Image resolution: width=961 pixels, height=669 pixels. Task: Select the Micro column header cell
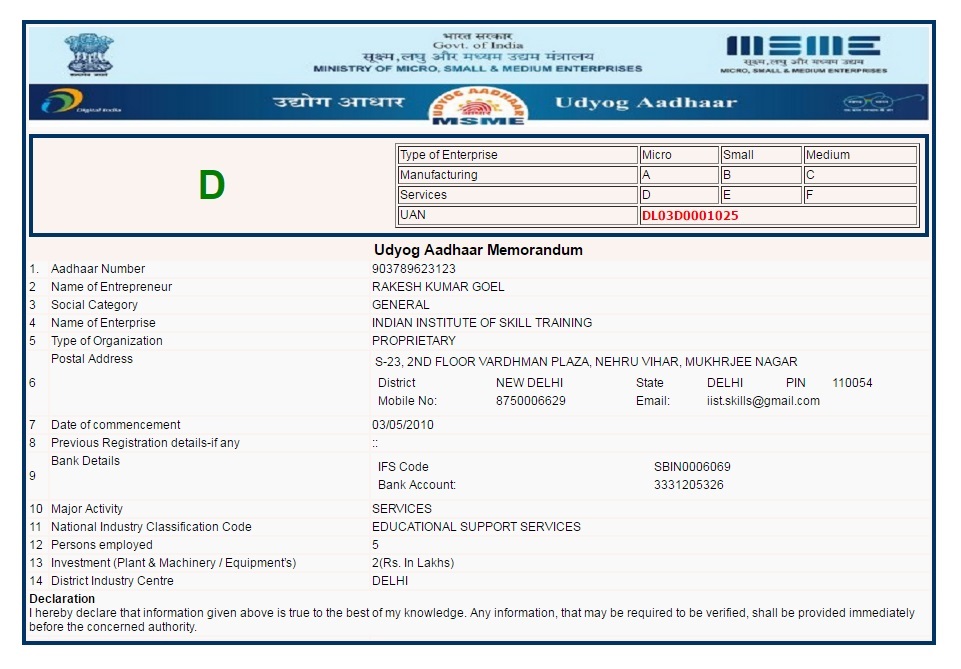(x=678, y=155)
